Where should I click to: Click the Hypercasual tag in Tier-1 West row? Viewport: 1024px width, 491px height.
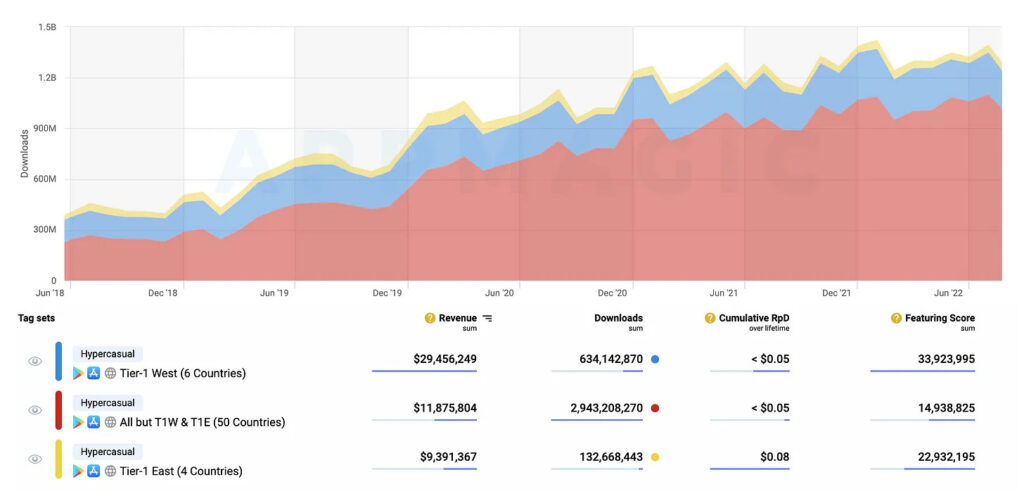107,353
